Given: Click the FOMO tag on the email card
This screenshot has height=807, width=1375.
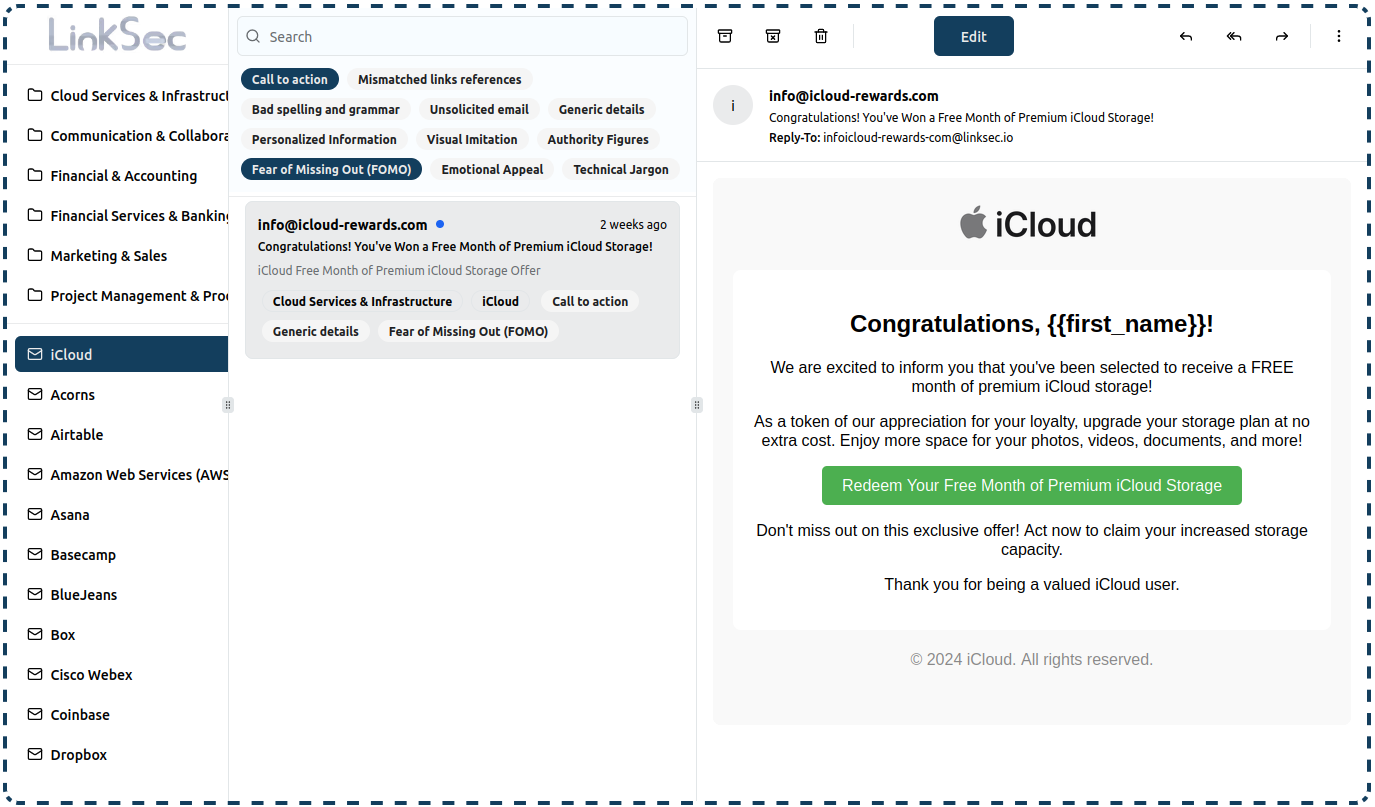Looking at the screenshot, I should (468, 331).
